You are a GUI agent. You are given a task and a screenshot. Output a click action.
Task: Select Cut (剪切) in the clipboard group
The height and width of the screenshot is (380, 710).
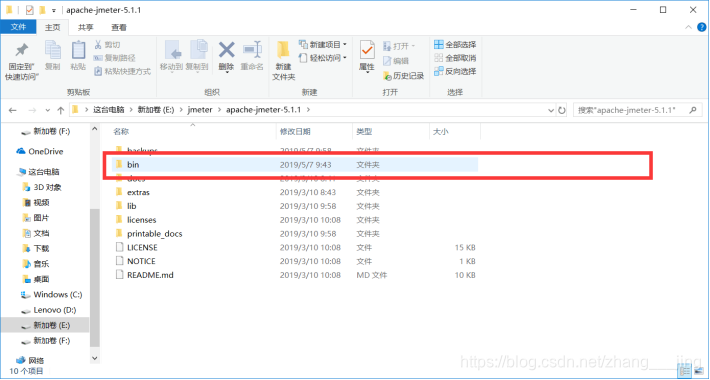107,45
